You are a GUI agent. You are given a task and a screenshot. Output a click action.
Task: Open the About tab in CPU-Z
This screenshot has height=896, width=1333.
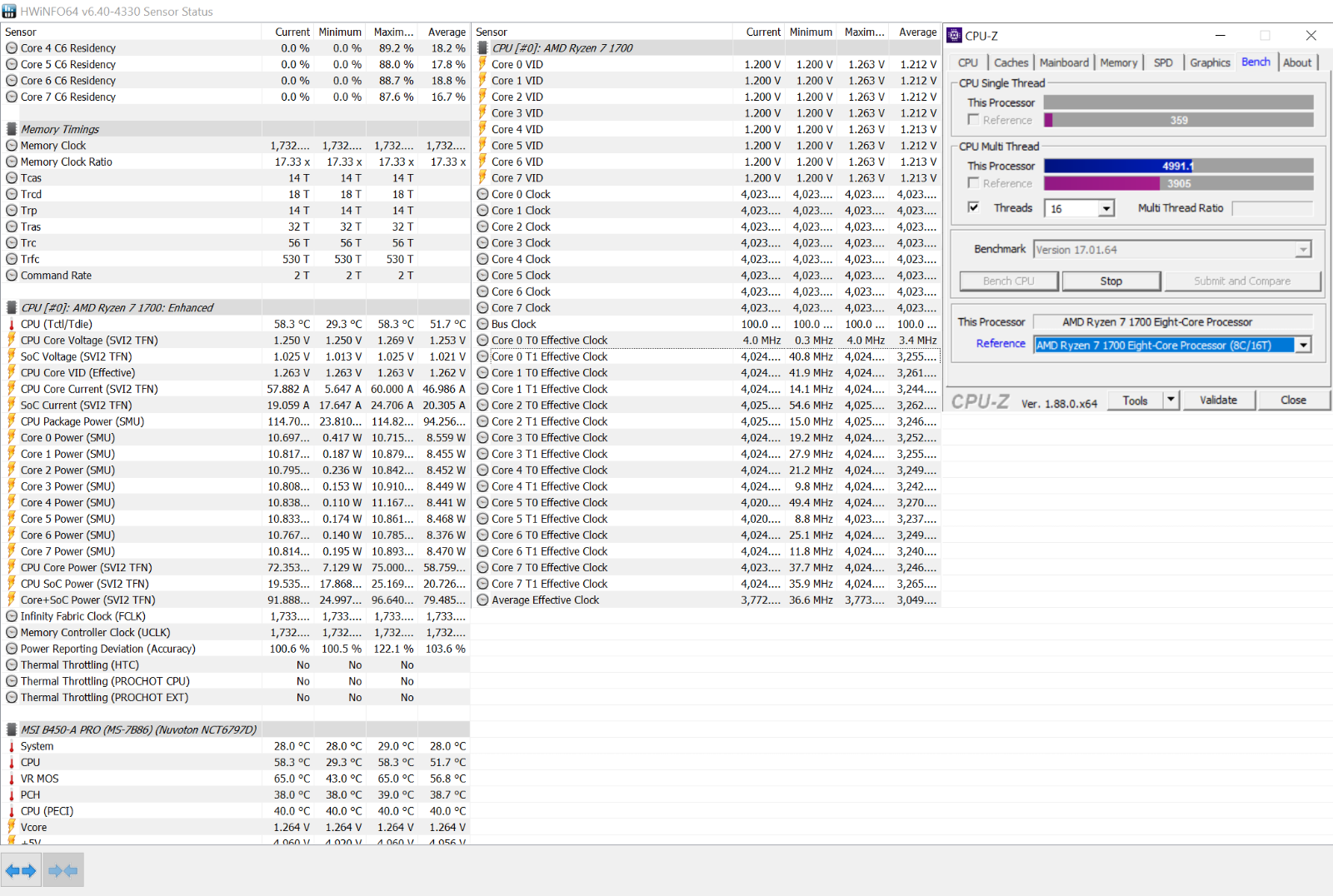pos(1297,62)
